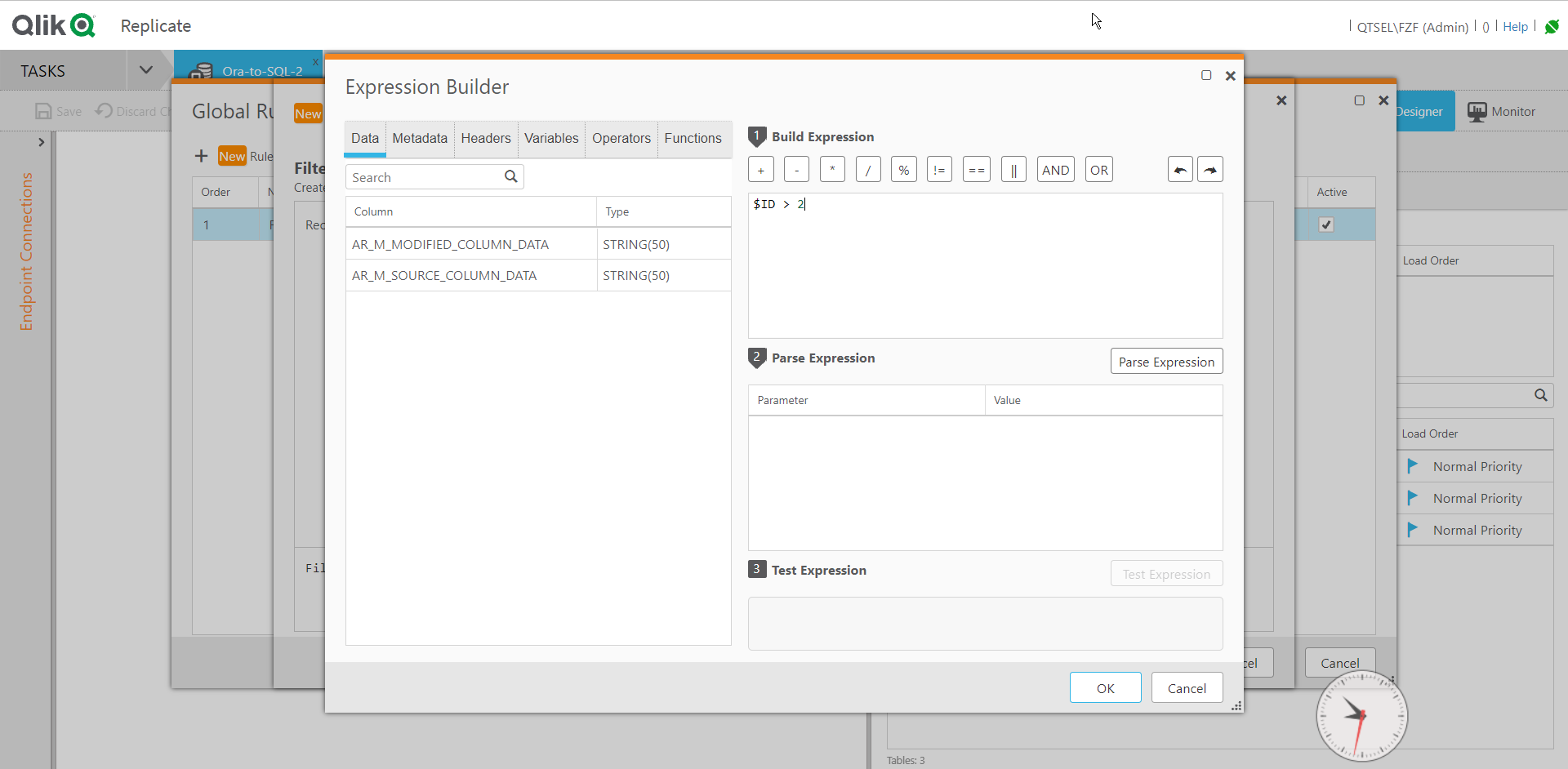Viewport: 1568px width, 769px height.
Task: Undo last expression edit arrow
Action: coord(1180,170)
